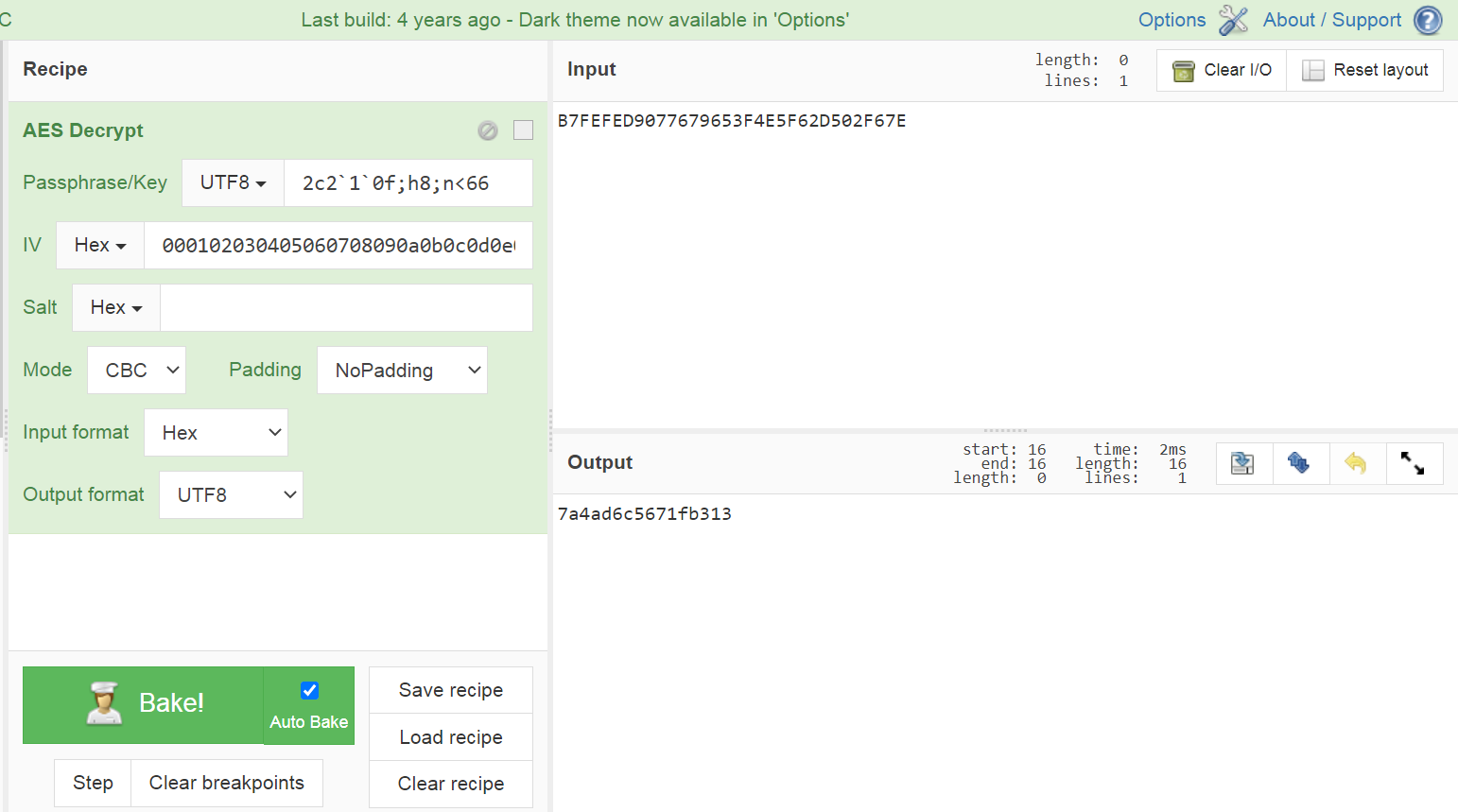Click the About / Support help icon

pos(1428,20)
